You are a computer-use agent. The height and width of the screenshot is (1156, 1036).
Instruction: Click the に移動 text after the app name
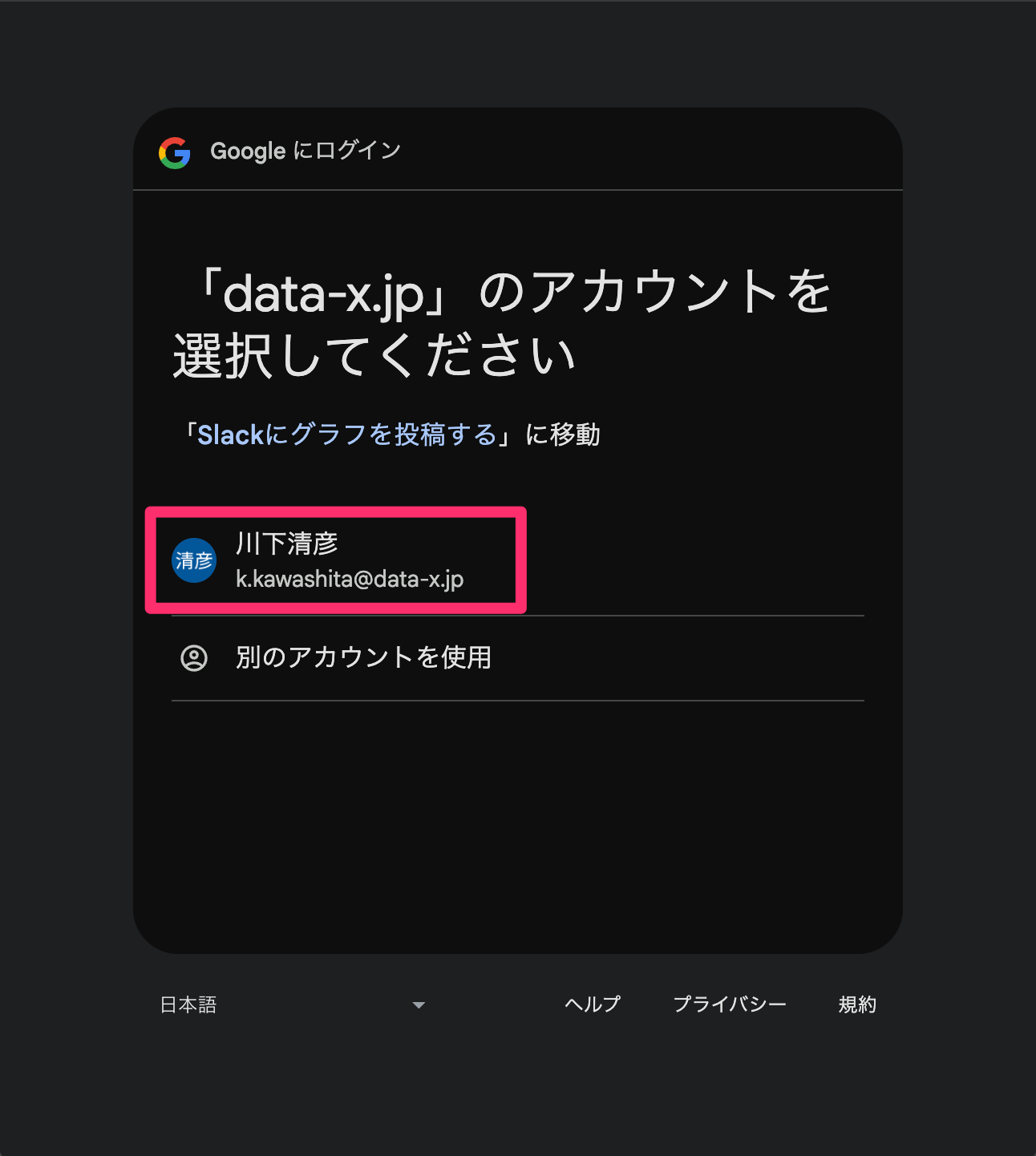[563, 435]
